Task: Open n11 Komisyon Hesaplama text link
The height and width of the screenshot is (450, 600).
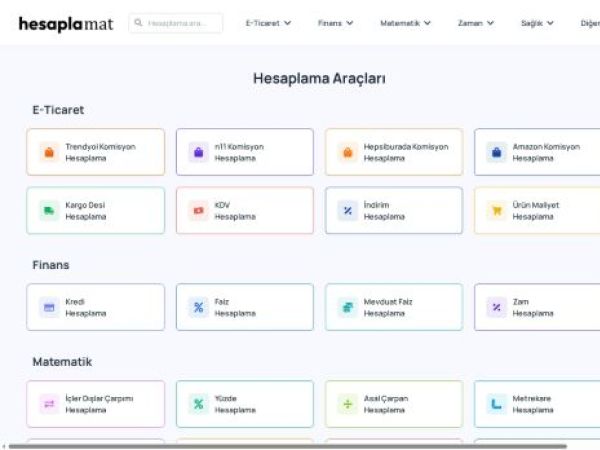Action: [x=239, y=152]
